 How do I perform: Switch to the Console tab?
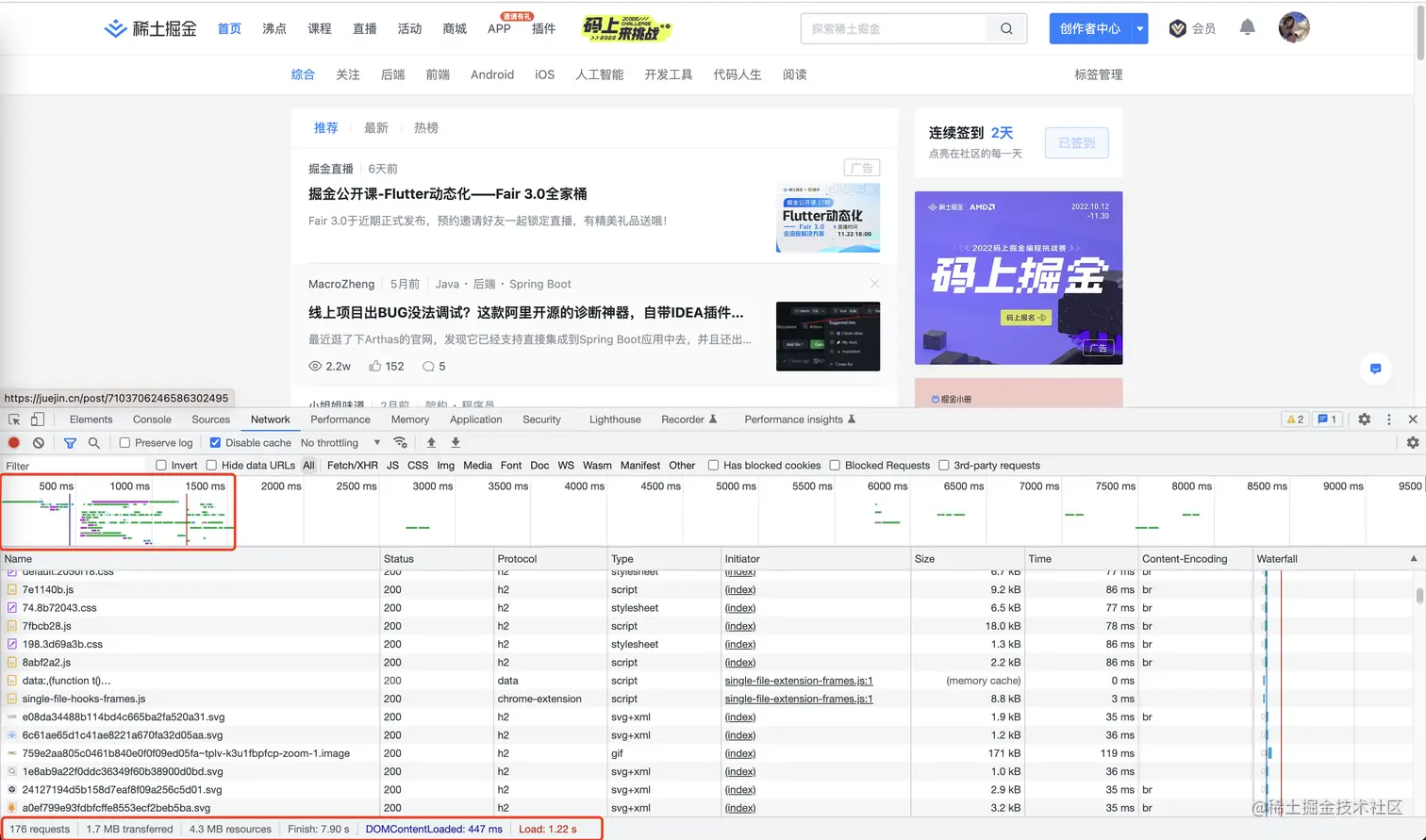[x=152, y=420]
